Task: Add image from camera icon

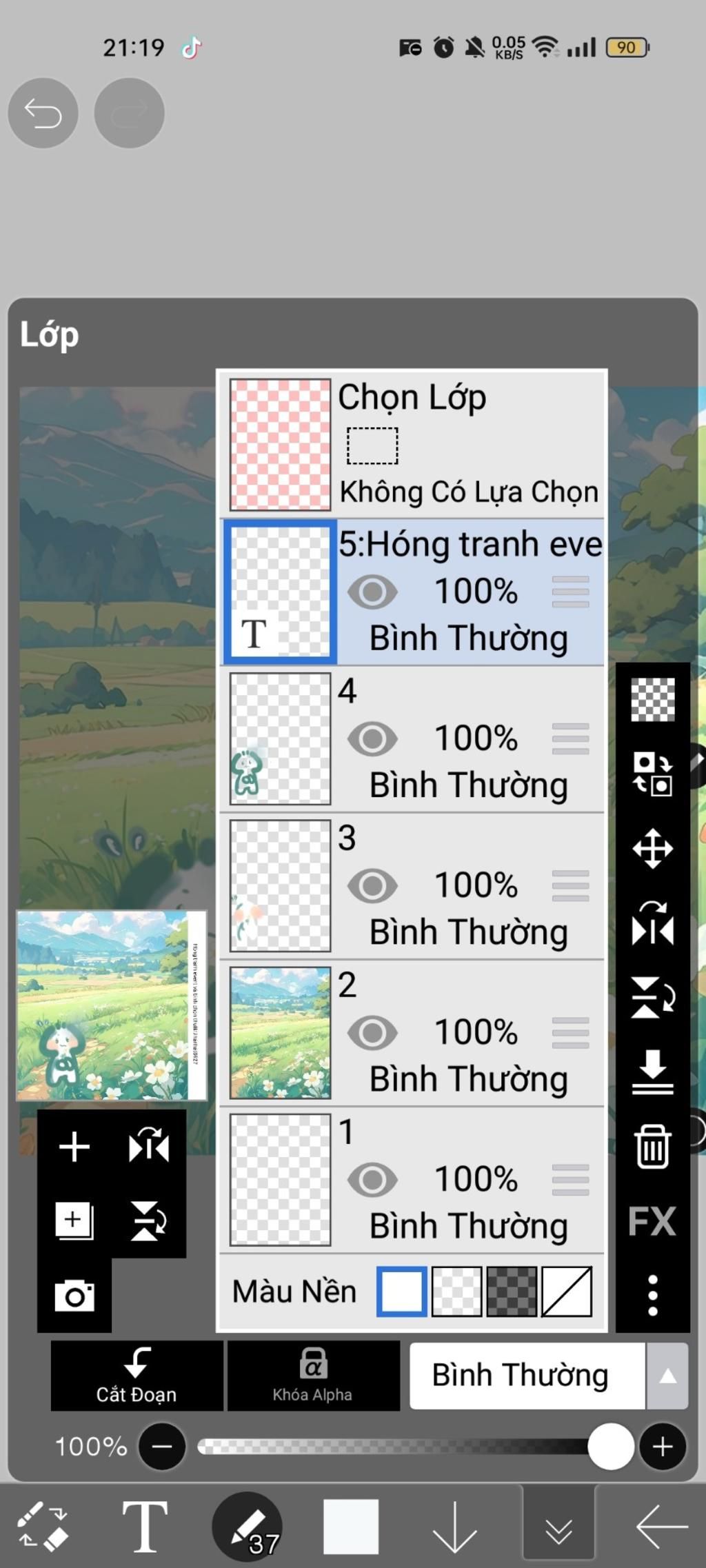Action: (x=74, y=1296)
